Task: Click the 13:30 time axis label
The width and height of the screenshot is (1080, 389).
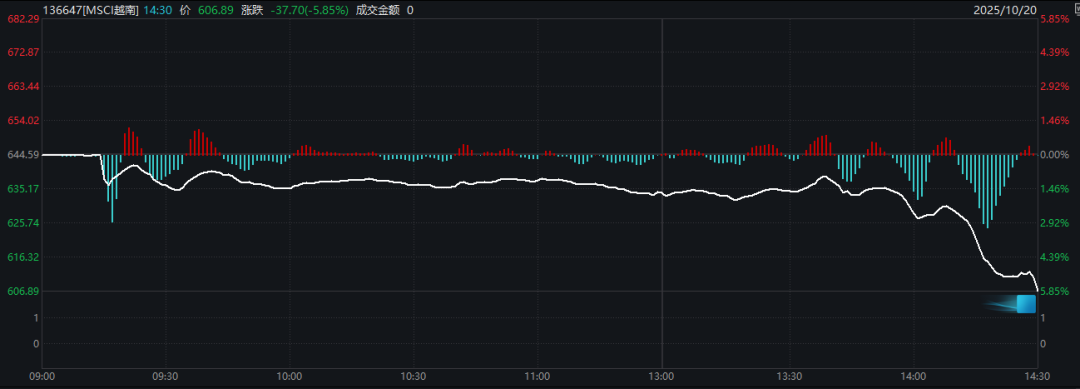Action: [x=788, y=377]
